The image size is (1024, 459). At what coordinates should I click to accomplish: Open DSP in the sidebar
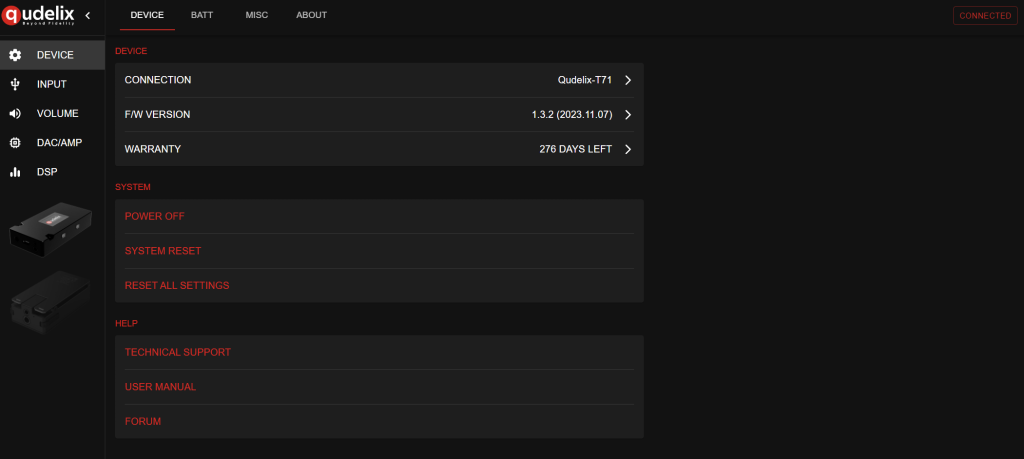coord(52,172)
